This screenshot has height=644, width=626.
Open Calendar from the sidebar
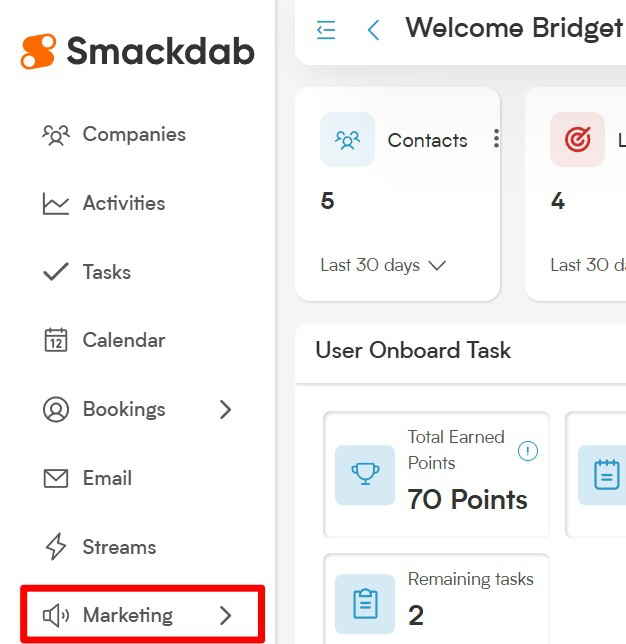pyautogui.click(x=104, y=340)
